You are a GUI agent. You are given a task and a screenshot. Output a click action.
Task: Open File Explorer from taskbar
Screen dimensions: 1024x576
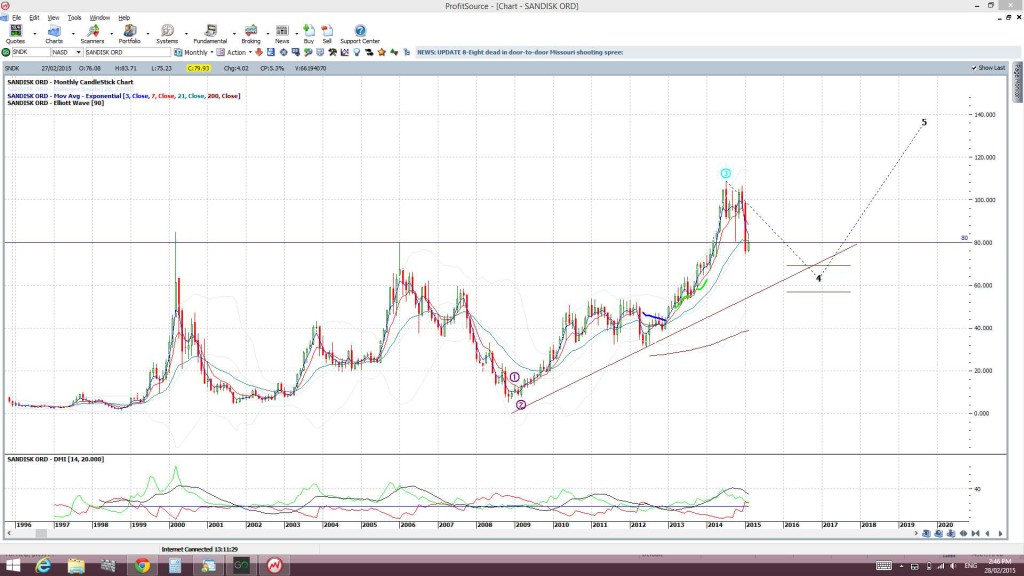76,566
